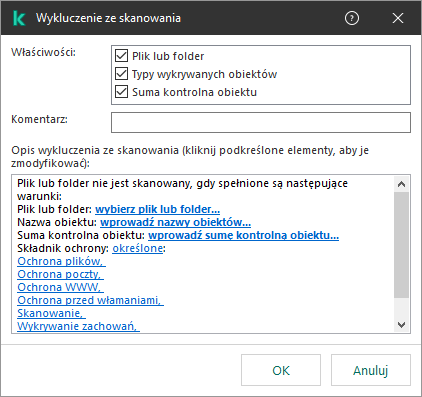422x397 pixels.
Task: Click 'Nazwa obiektu:' text in description
Action: (x=57, y=222)
